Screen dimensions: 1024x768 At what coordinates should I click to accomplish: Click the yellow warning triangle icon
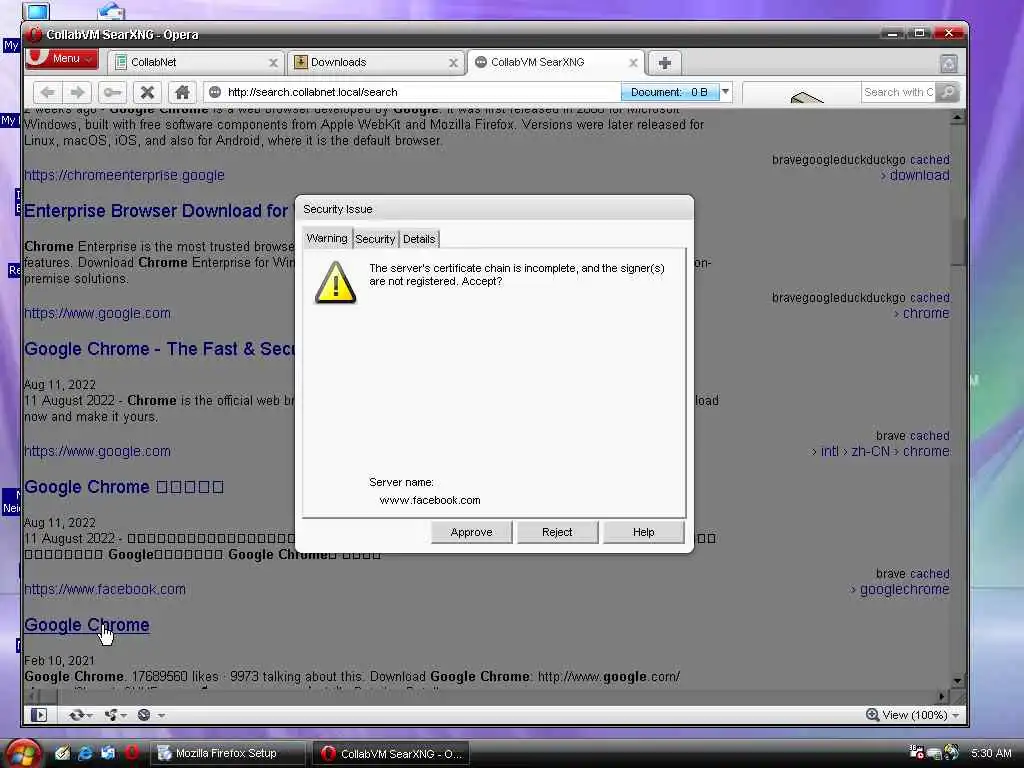click(x=336, y=283)
